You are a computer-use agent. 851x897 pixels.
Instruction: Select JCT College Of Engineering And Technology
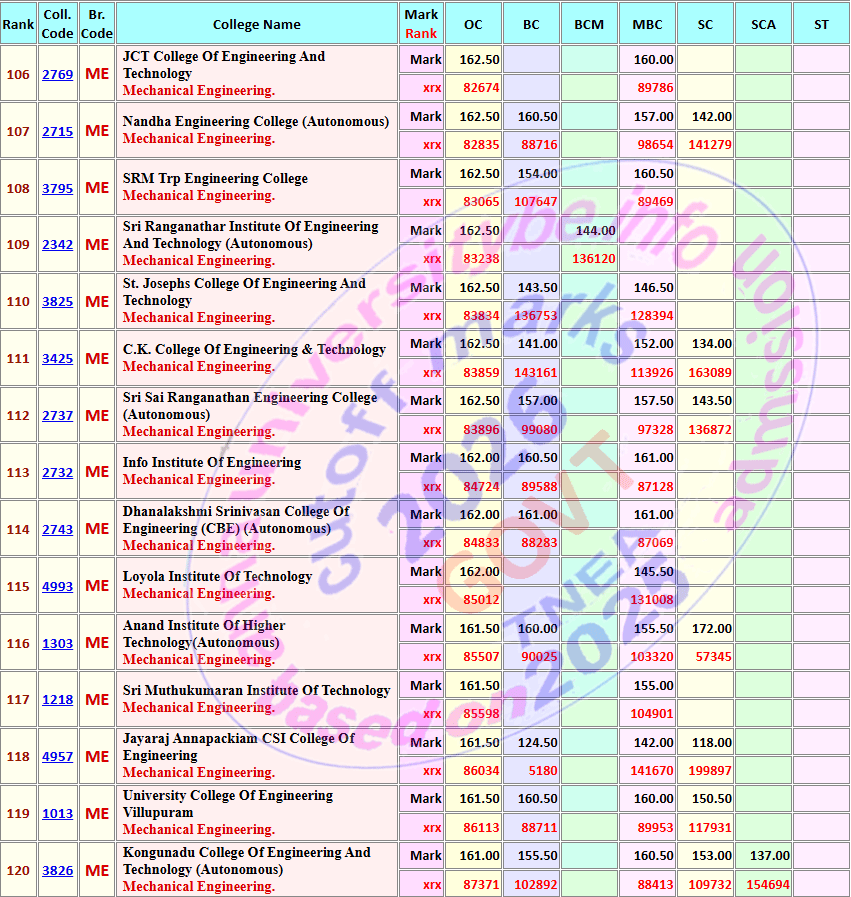(224, 65)
